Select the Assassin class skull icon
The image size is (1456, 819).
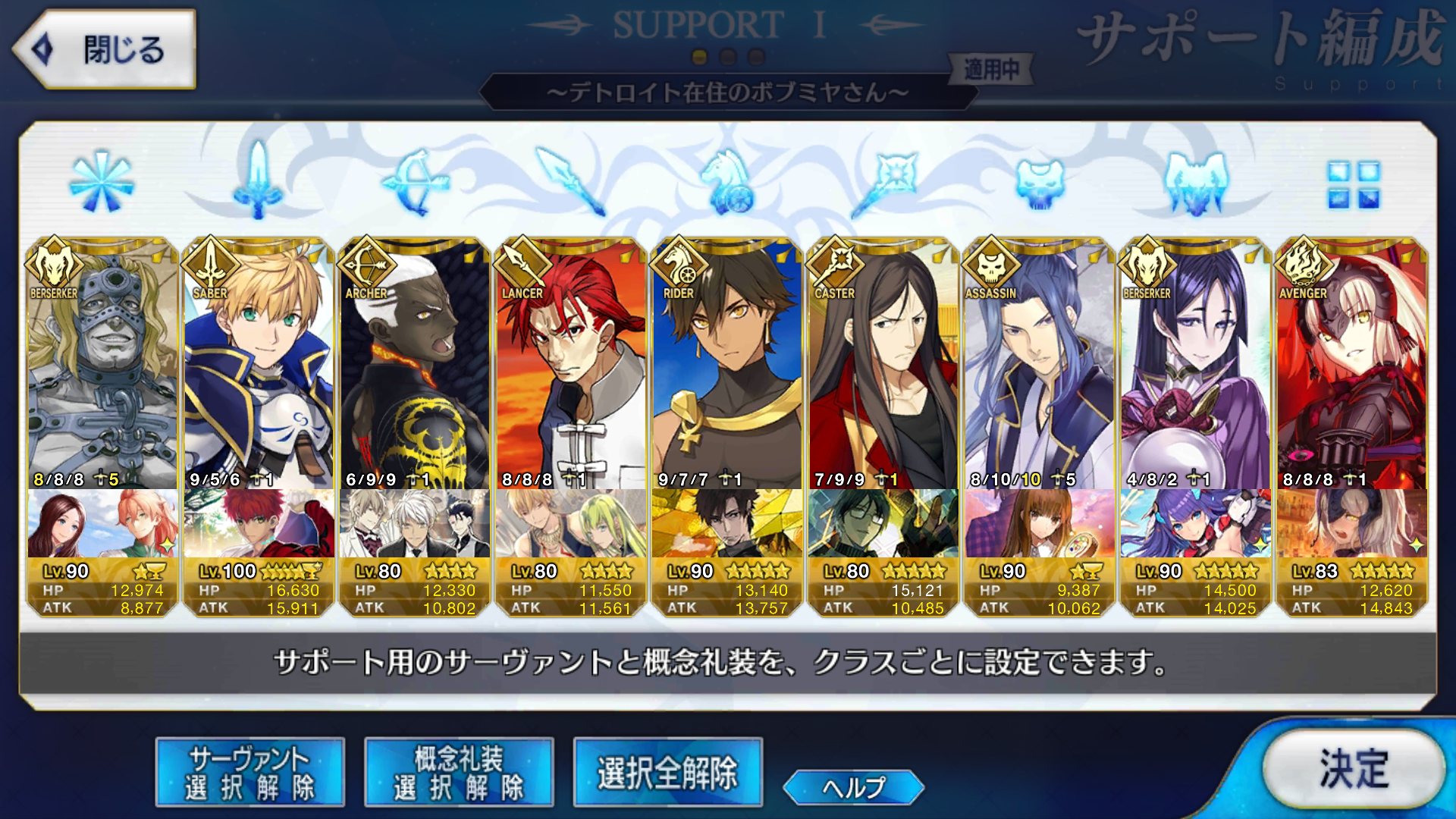tap(1040, 184)
